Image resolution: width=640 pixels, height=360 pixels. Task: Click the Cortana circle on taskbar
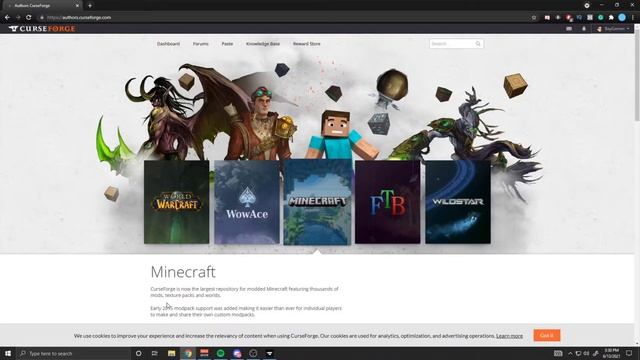(x=138, y=353)
